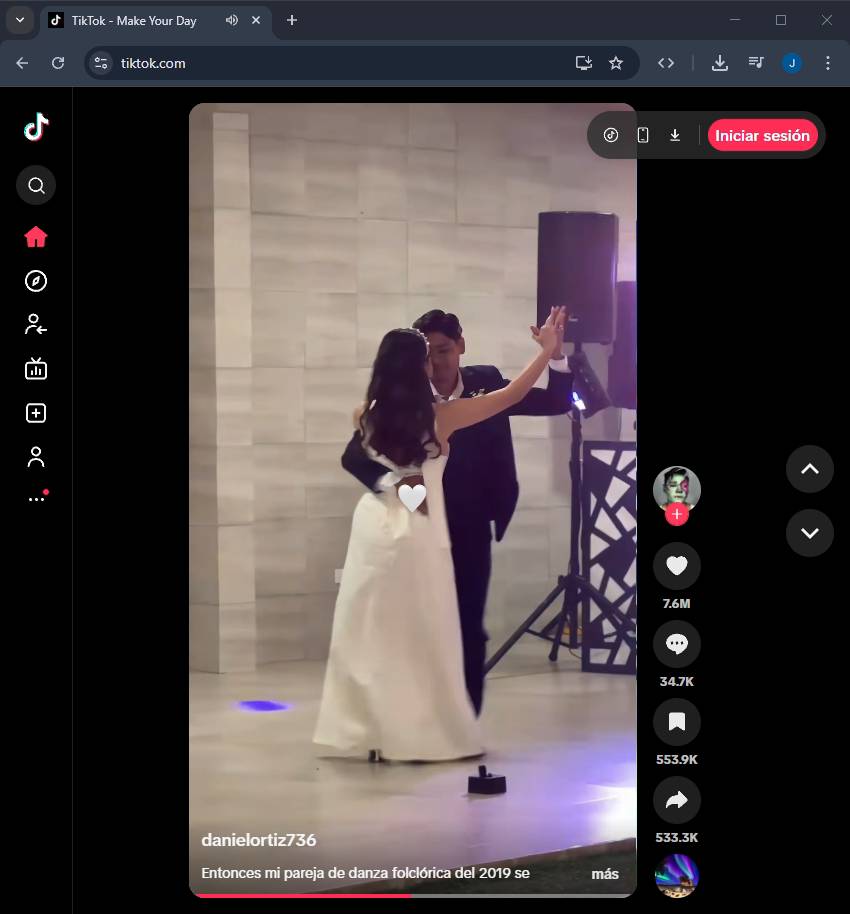This screenshot has height=914, width=850.
Task: Open the Profile icon in sidebar
Action: [36, 457]
